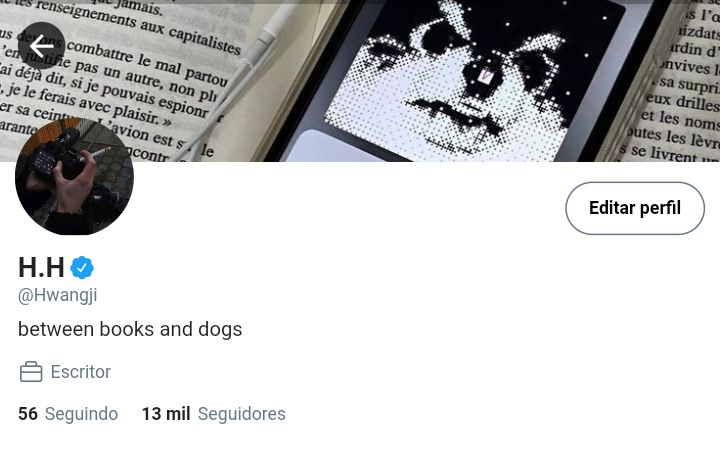Click the number 56 following count

28,414
